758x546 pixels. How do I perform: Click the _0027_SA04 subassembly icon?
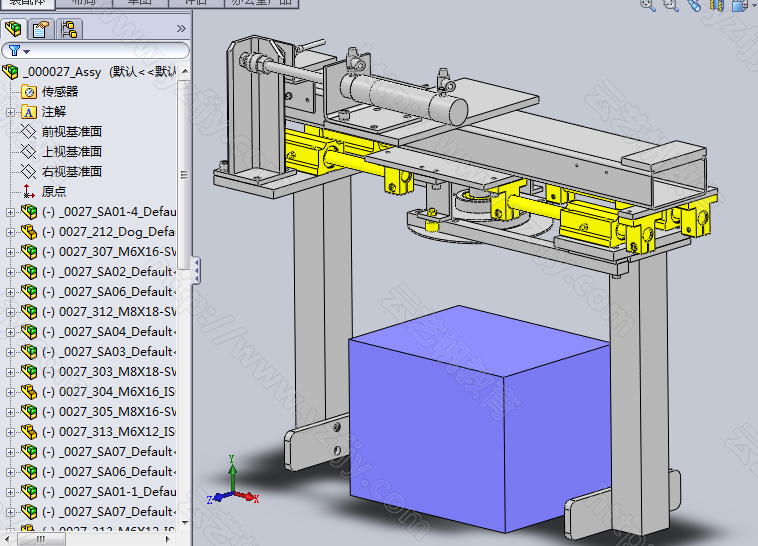click(29, 332)
